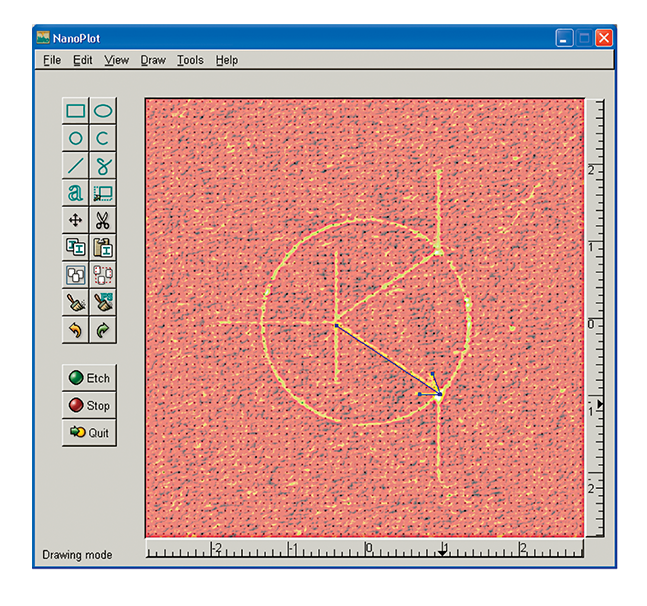Image resolution: width=647 pixels, height=606 pixels.
Task: Click the Cut scissors icon
Action: [103, 219]
